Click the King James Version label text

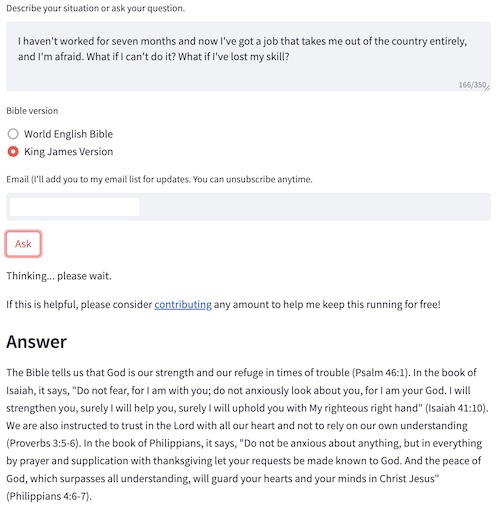click(x=68, y=152)
